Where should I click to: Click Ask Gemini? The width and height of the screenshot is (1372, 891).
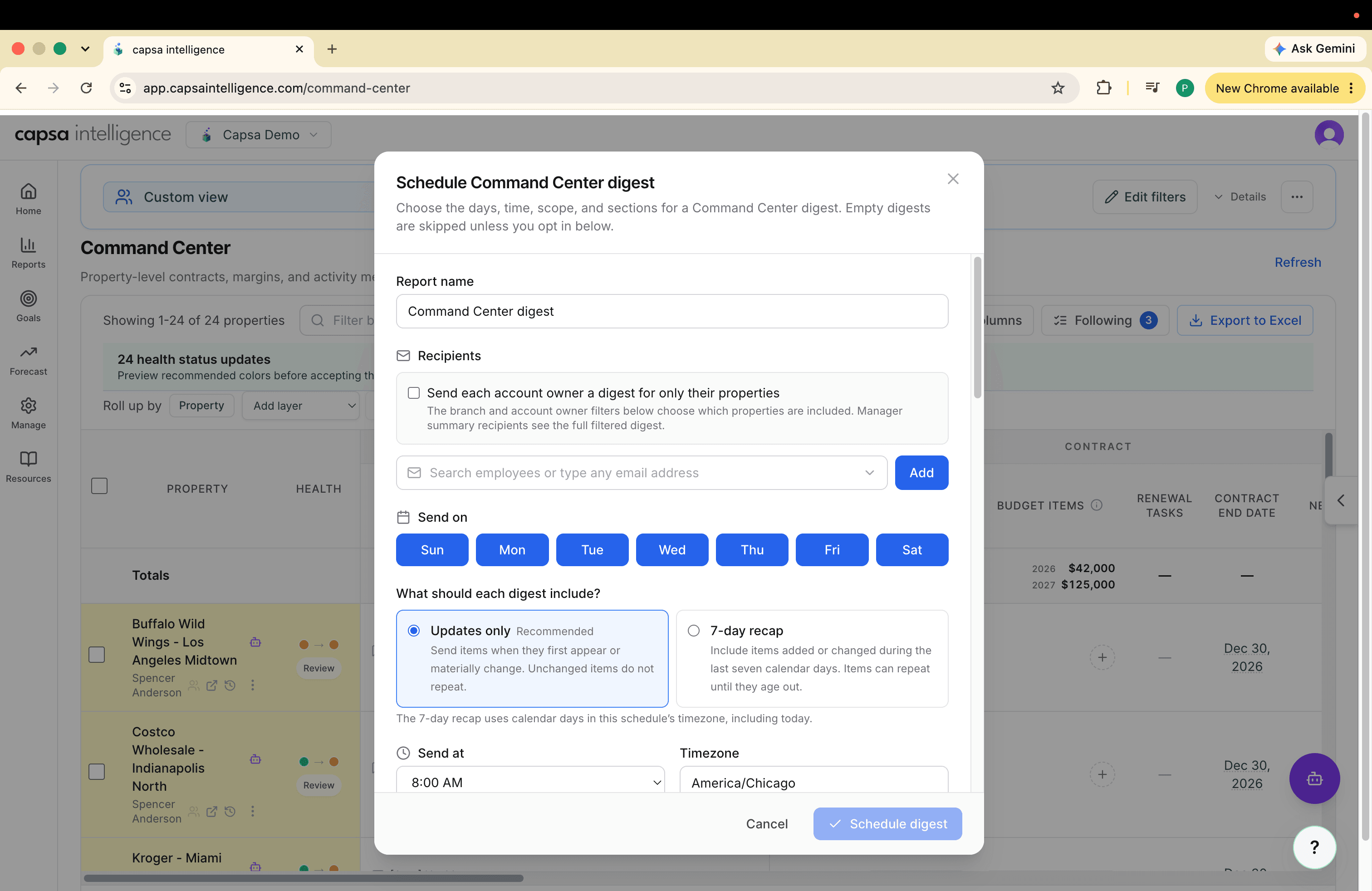[1315, 49]
